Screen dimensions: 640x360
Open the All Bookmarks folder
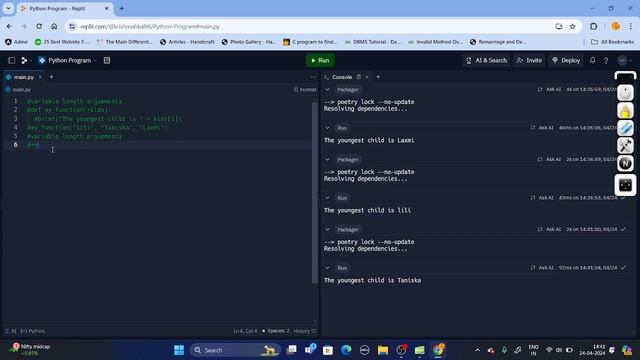(612, 42)
